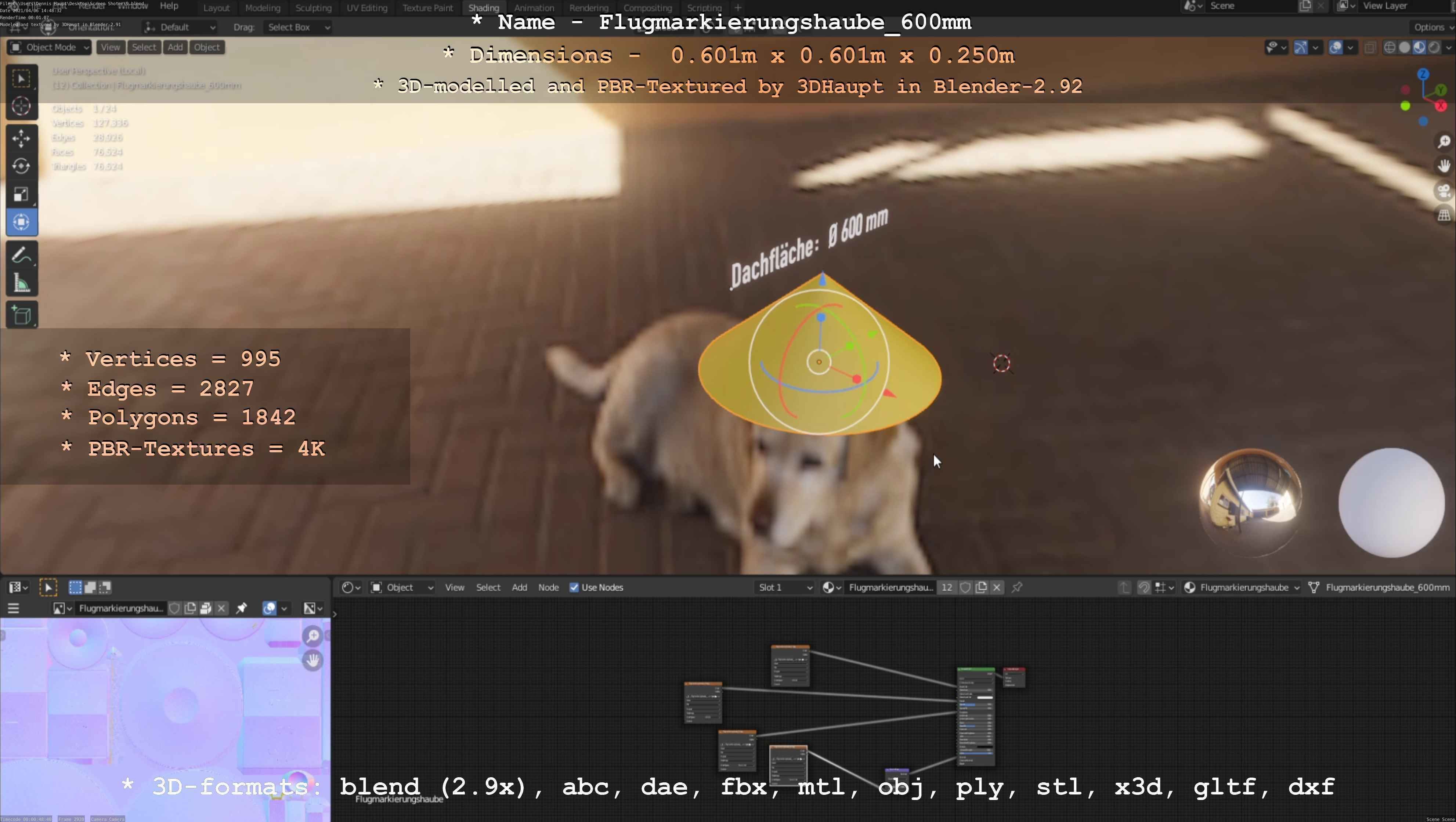Viewport: 1456px width, 822px height.
Task: Select the 3D Cursor tool
Action: point(21,106)
